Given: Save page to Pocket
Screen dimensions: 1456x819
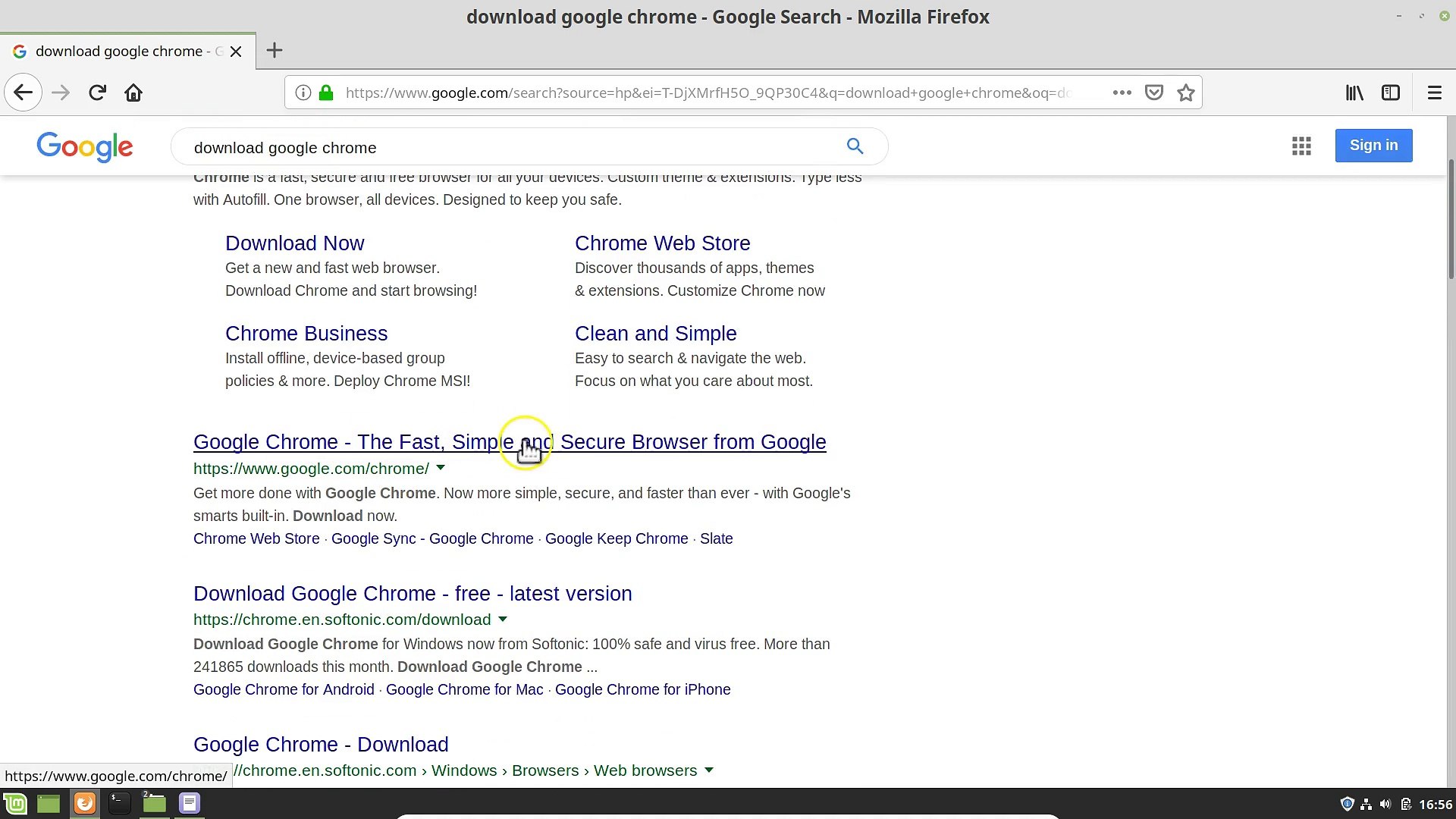Looking at the screenshot, I should [x=1154, y=93].
